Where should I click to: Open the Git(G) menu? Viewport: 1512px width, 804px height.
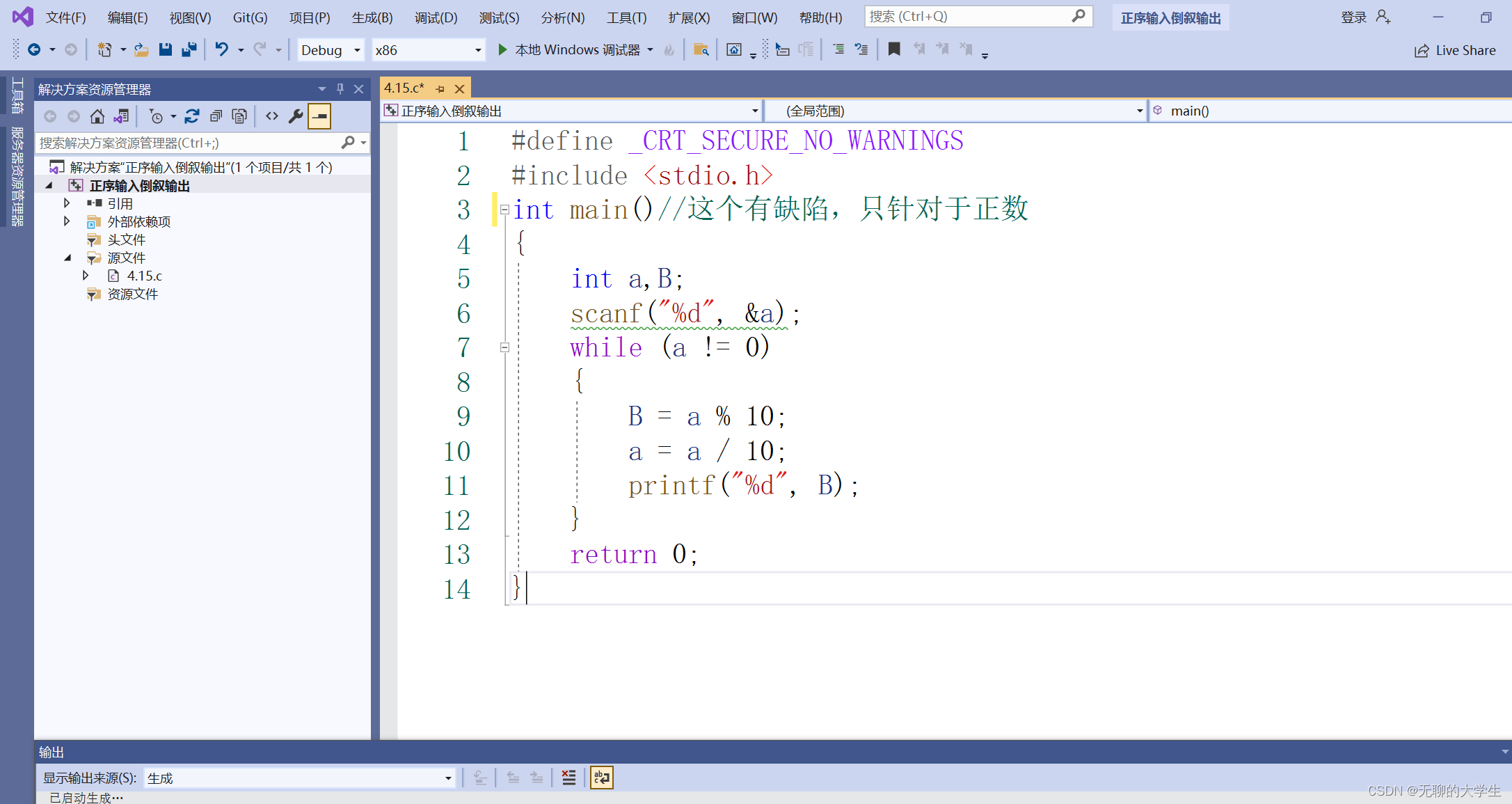click(x=250, y=17)
